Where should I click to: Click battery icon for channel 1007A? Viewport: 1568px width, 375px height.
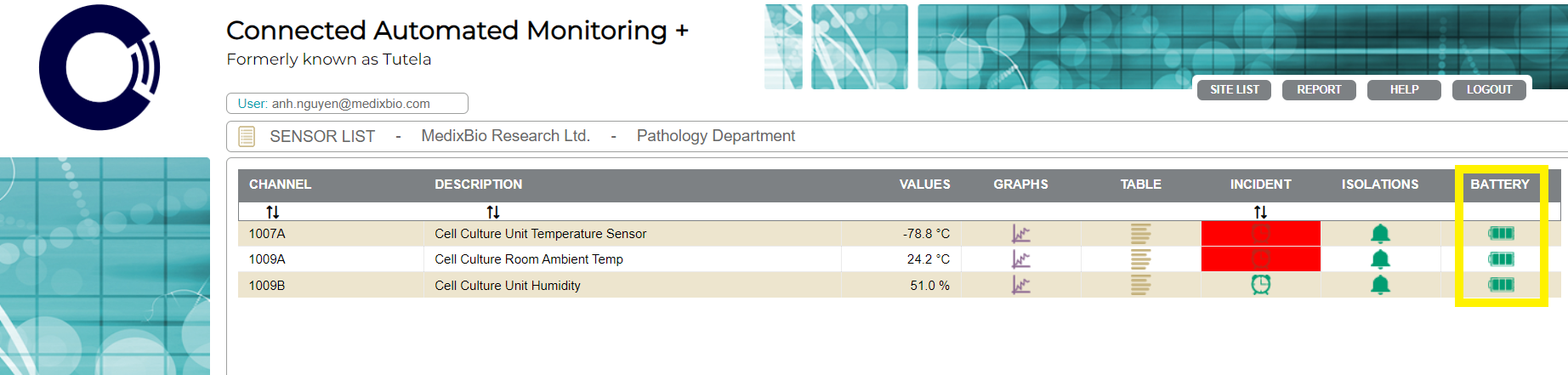1501,234
